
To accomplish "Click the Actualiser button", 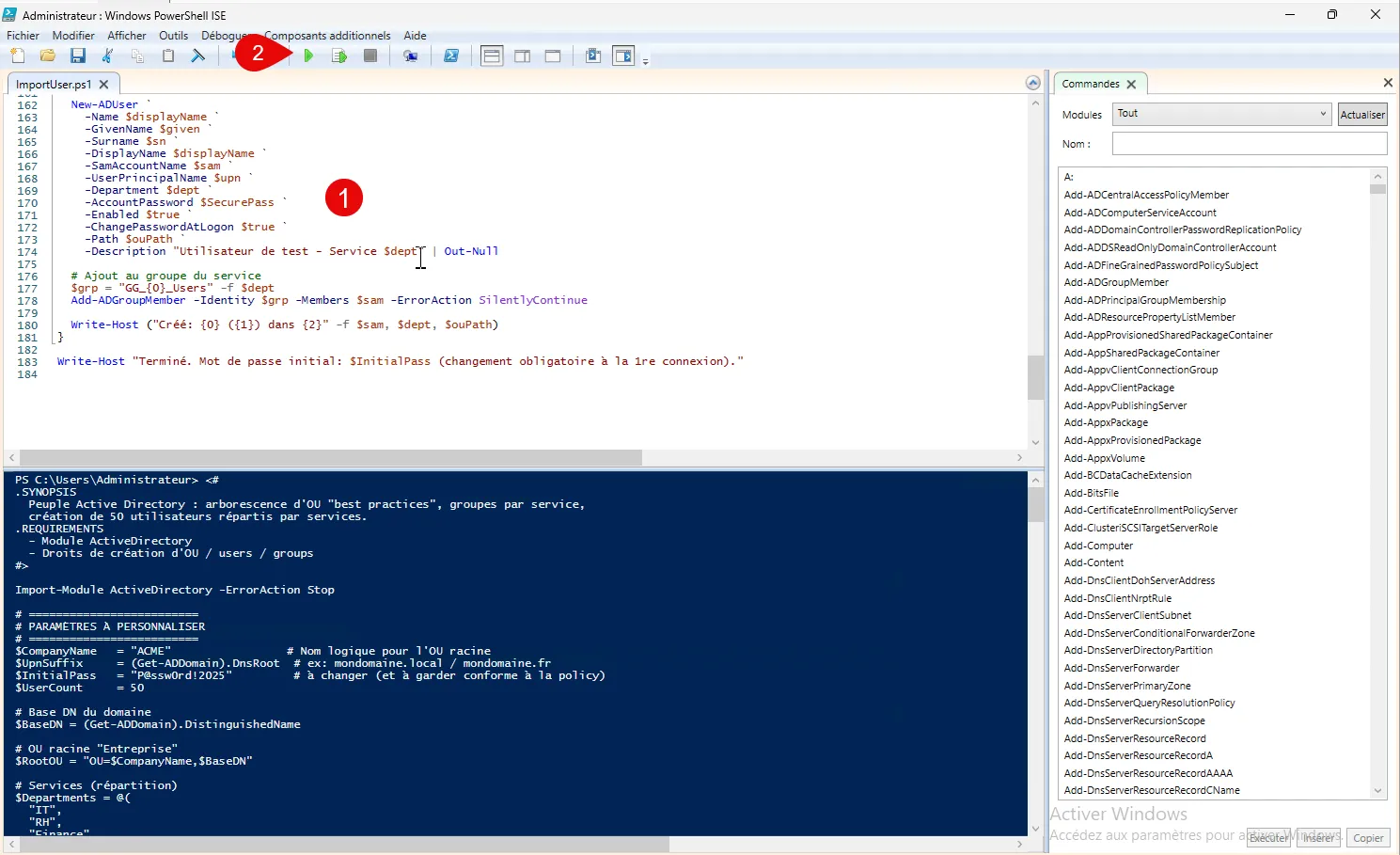I will point(1362,115).
